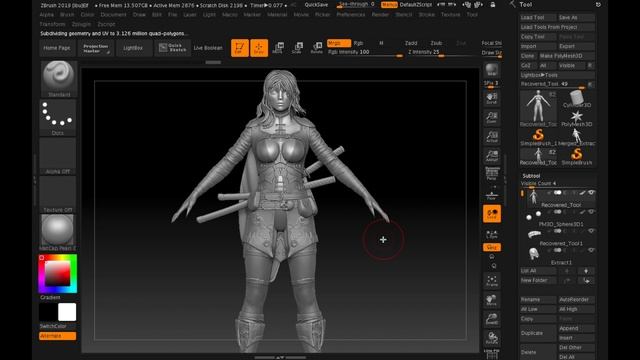Pick a color in the color picker square
The image size is (640, 360).
[x=57, y=273]
